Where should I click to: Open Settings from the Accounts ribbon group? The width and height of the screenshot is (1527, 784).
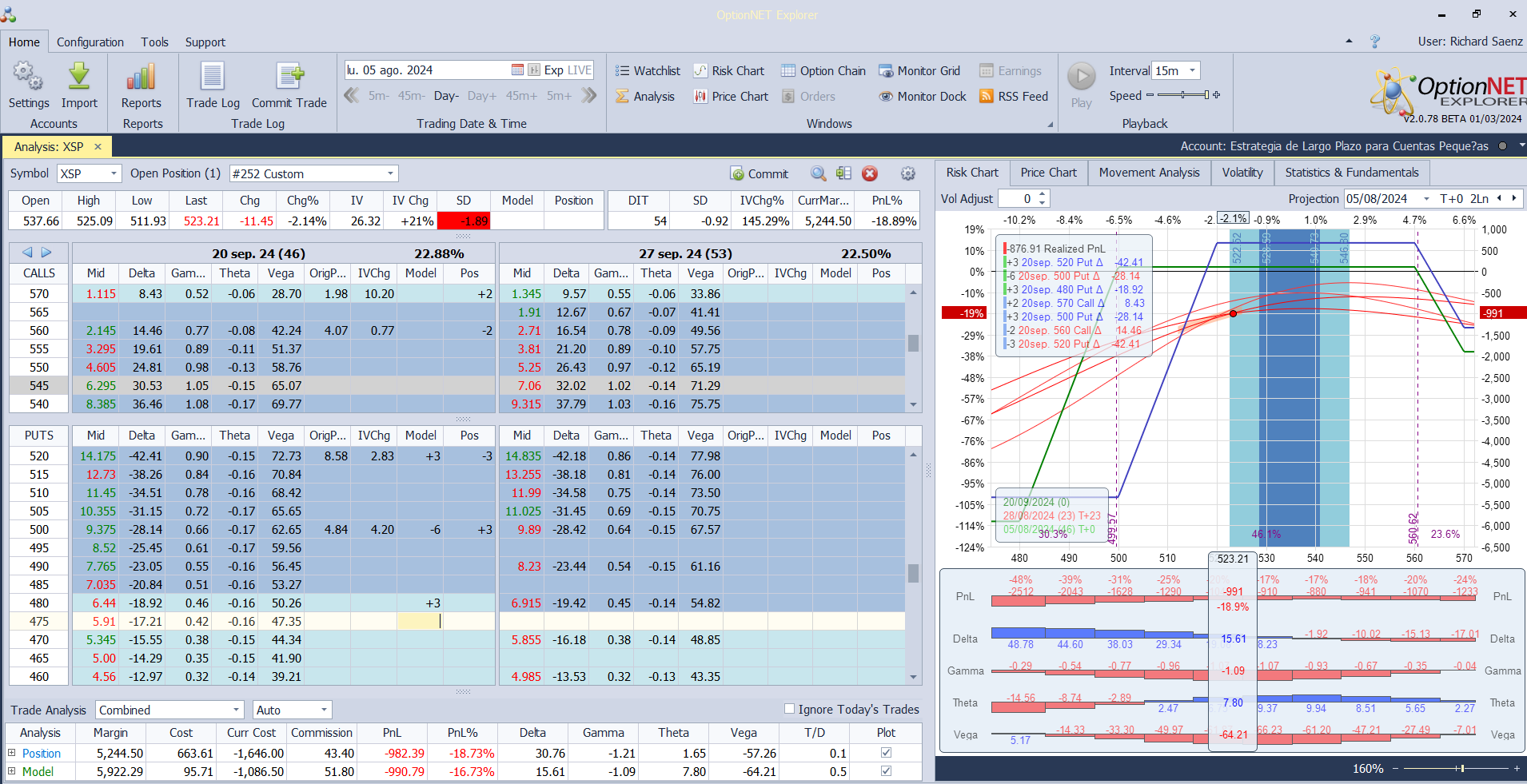pyautogui.click(x=29, y=86)
